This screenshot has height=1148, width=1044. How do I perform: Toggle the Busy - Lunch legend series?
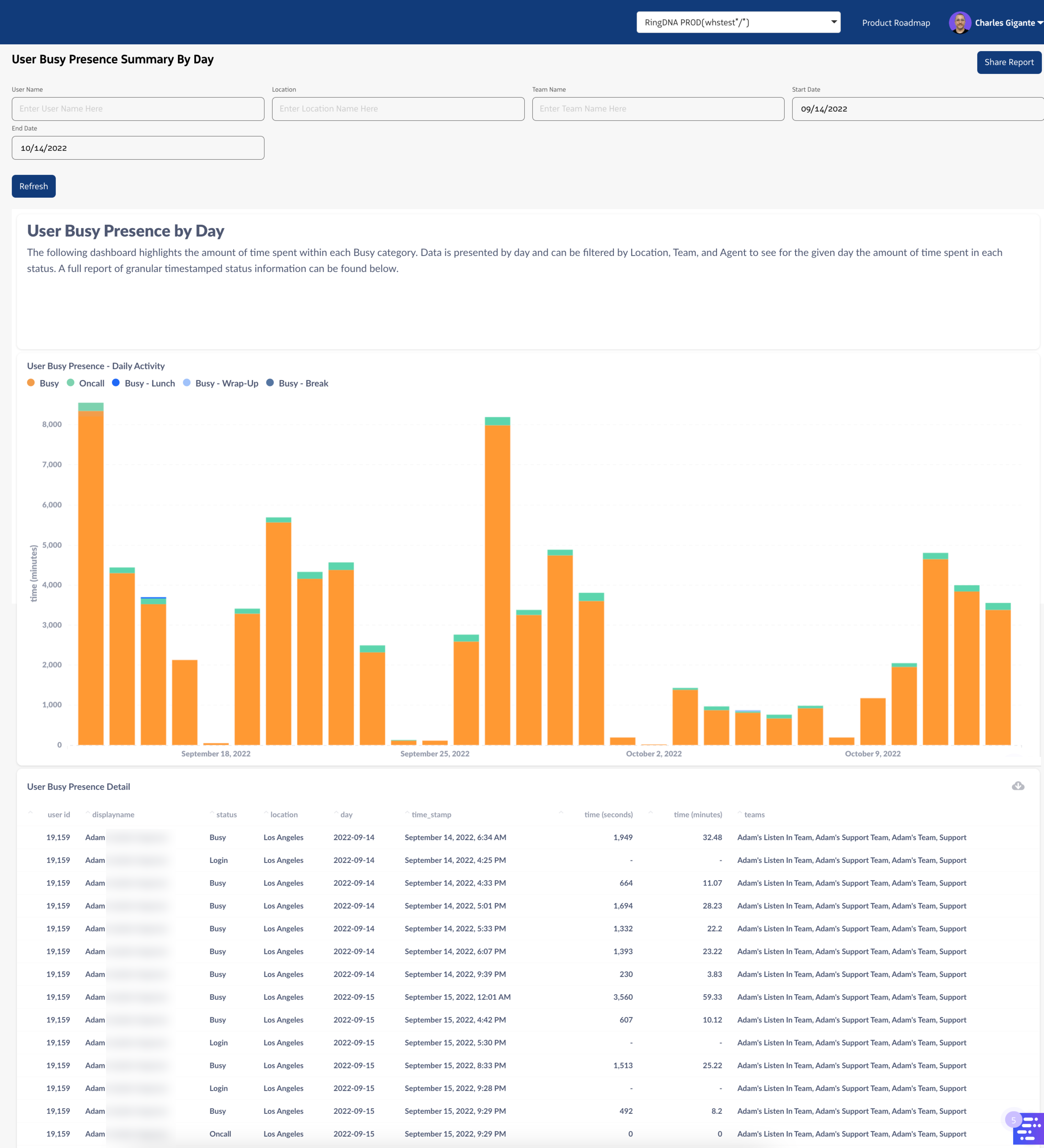[x=143, y=383]
